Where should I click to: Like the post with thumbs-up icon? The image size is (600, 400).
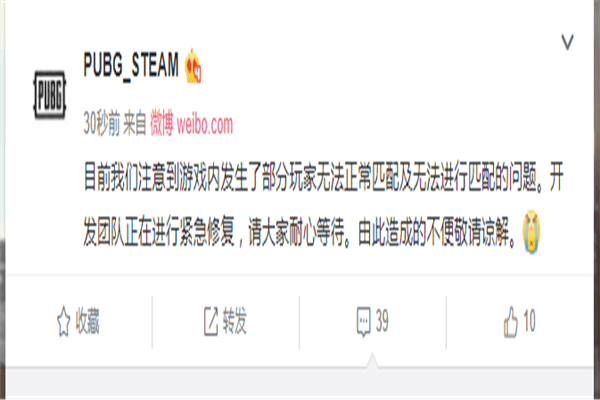[511, 322]
